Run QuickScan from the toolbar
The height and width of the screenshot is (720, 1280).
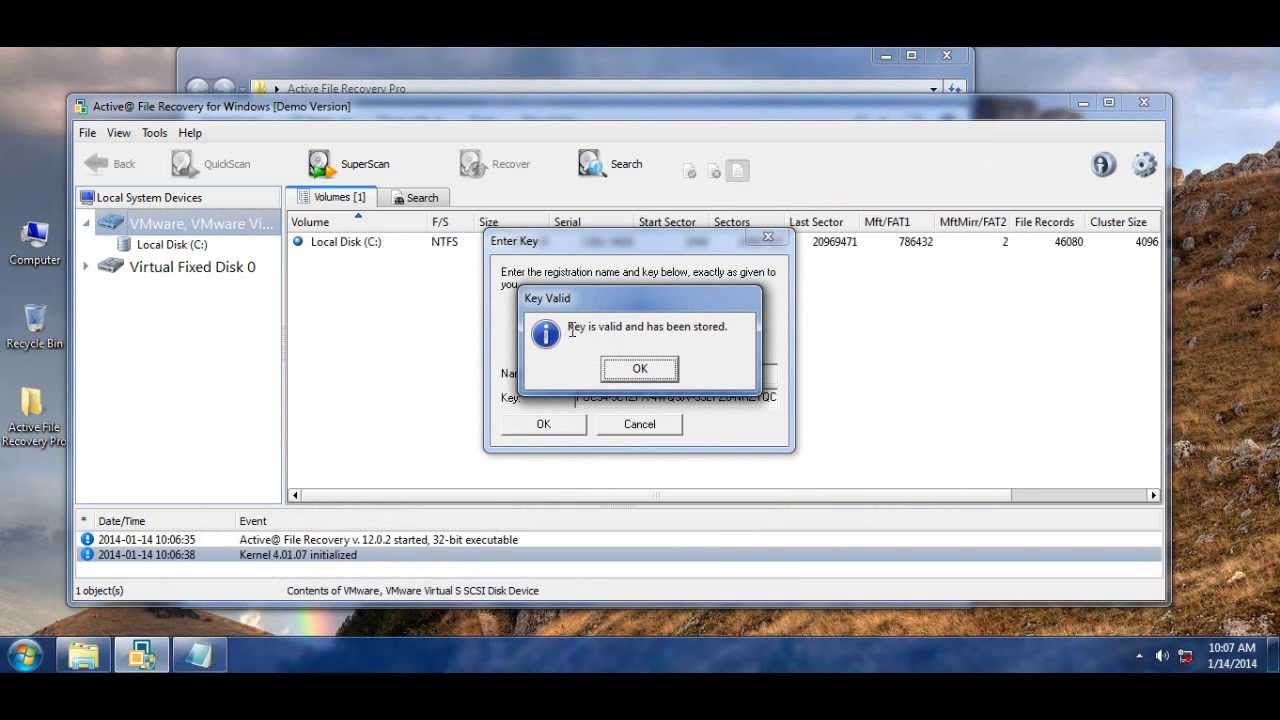211,164
